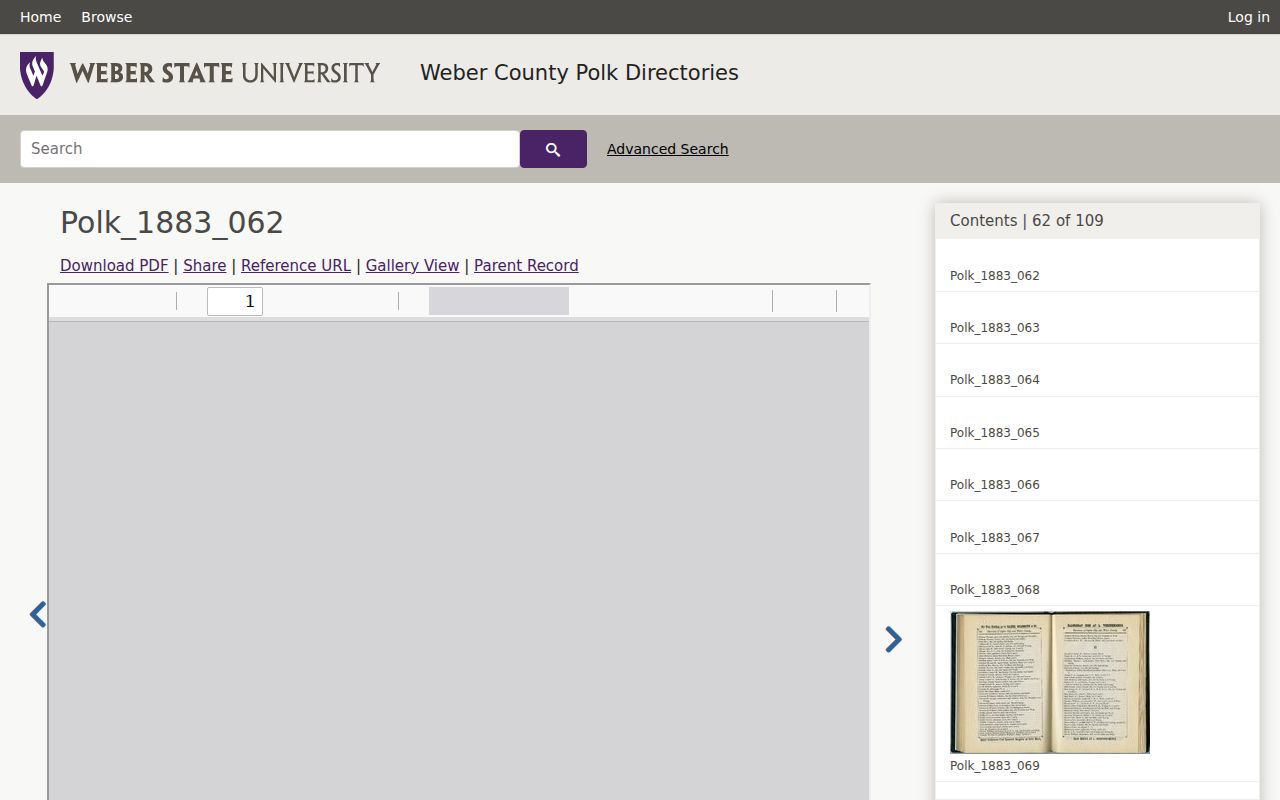Click the Polk_1883_069 caption

995,765
